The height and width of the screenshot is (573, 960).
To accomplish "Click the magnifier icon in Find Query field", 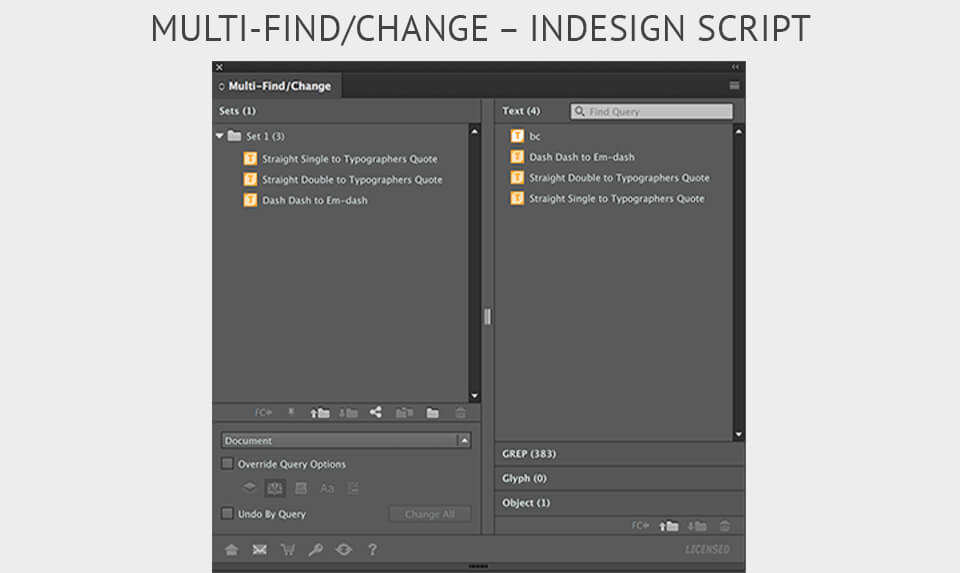I will click(579, 111).
